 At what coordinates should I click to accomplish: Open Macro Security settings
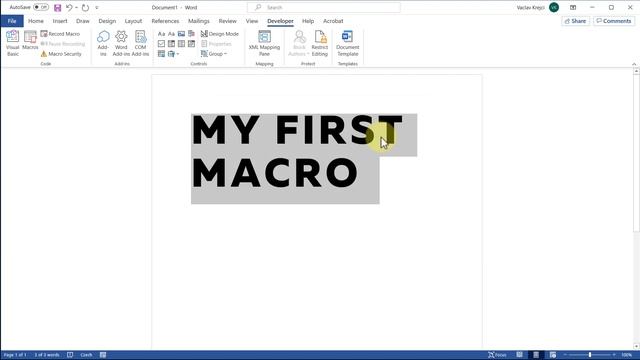61,54
